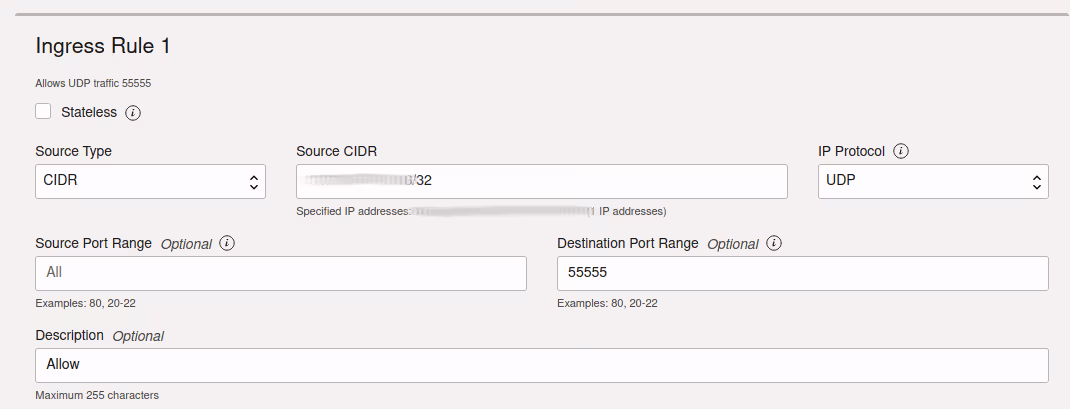Focus the Source Port Range input
This screenshot has height=409, width=1070.
click(x=280, y=273)
